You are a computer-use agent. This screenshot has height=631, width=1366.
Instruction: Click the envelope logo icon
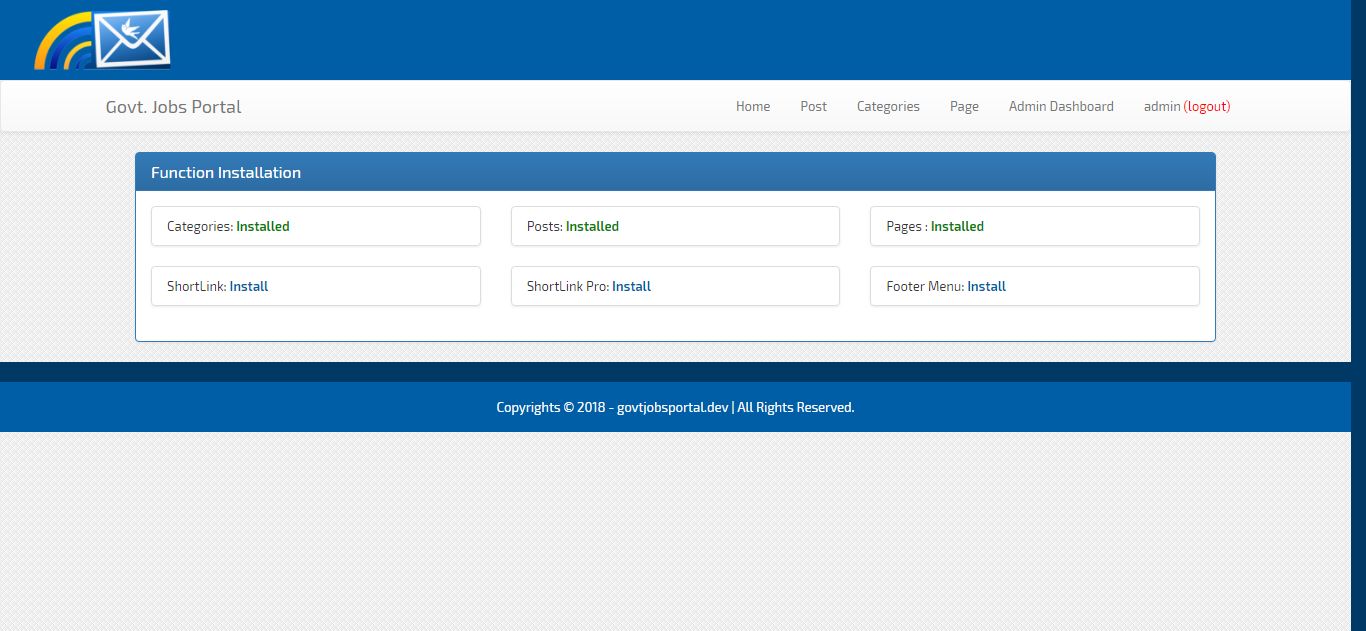click(131, 39)
